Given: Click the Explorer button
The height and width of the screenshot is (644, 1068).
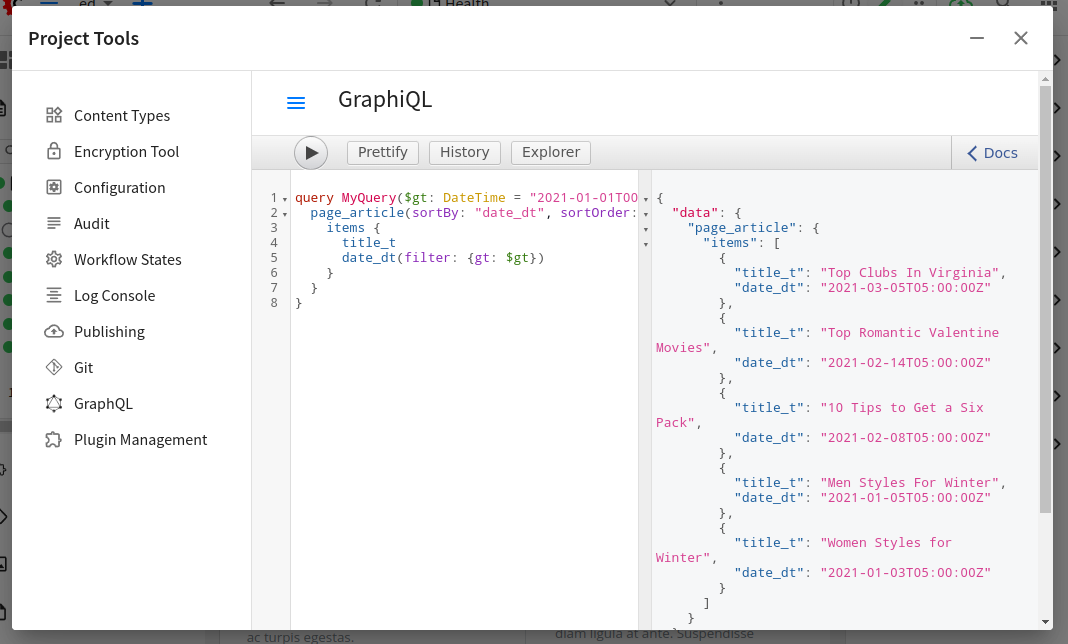Looking at the screenshot, I should 551,152.
